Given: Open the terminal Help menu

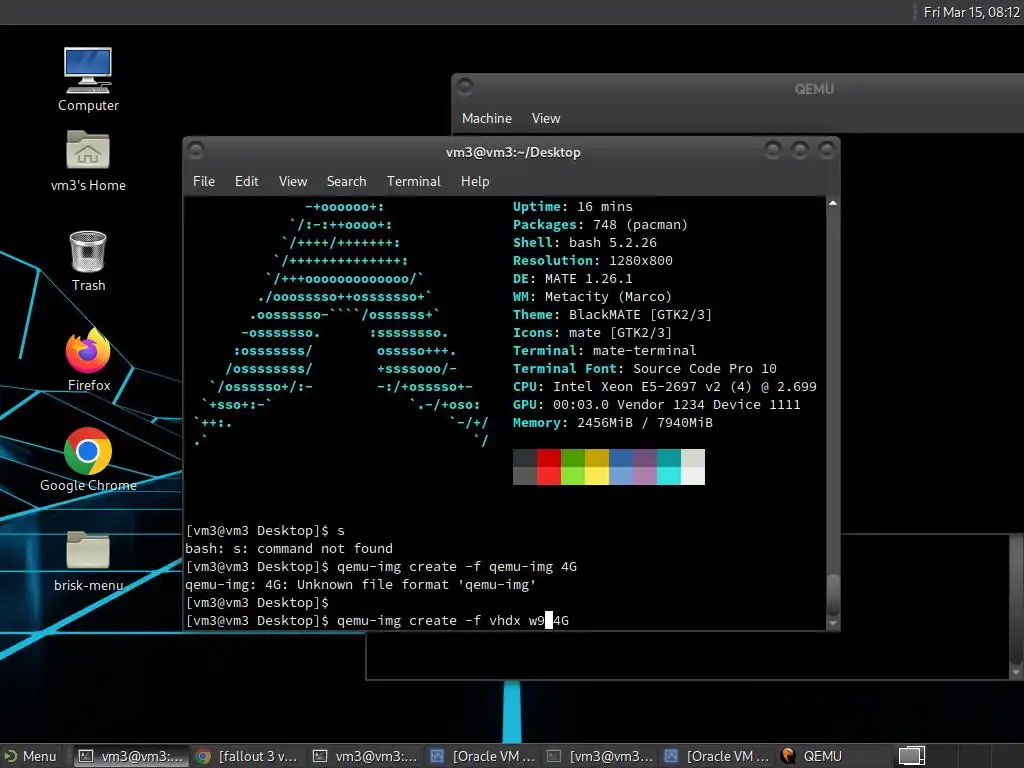Looking at the screenshot, I should 475,182.
